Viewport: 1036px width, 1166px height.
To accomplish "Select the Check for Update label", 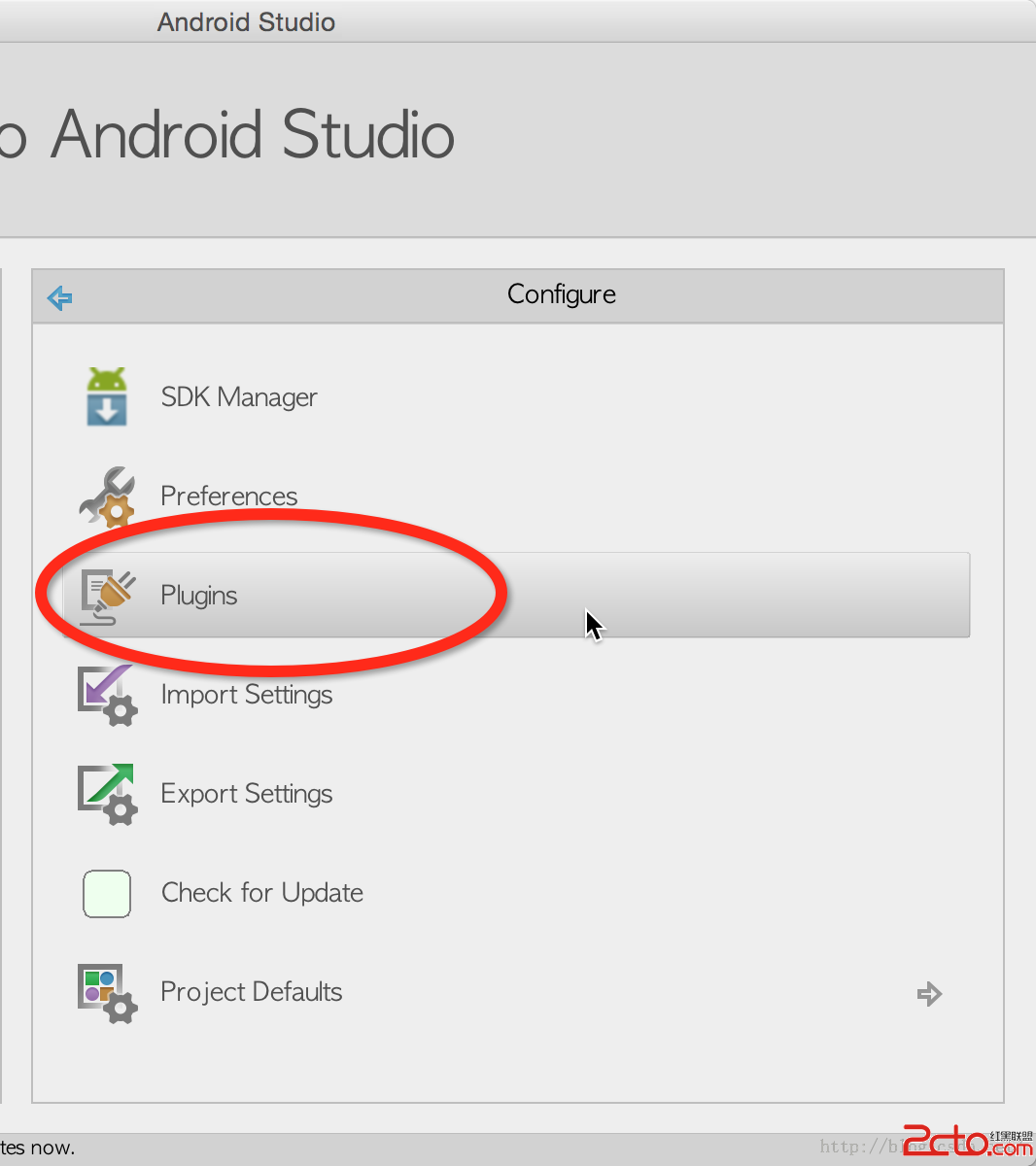I will pyautogui.click(x=262, y=893).
